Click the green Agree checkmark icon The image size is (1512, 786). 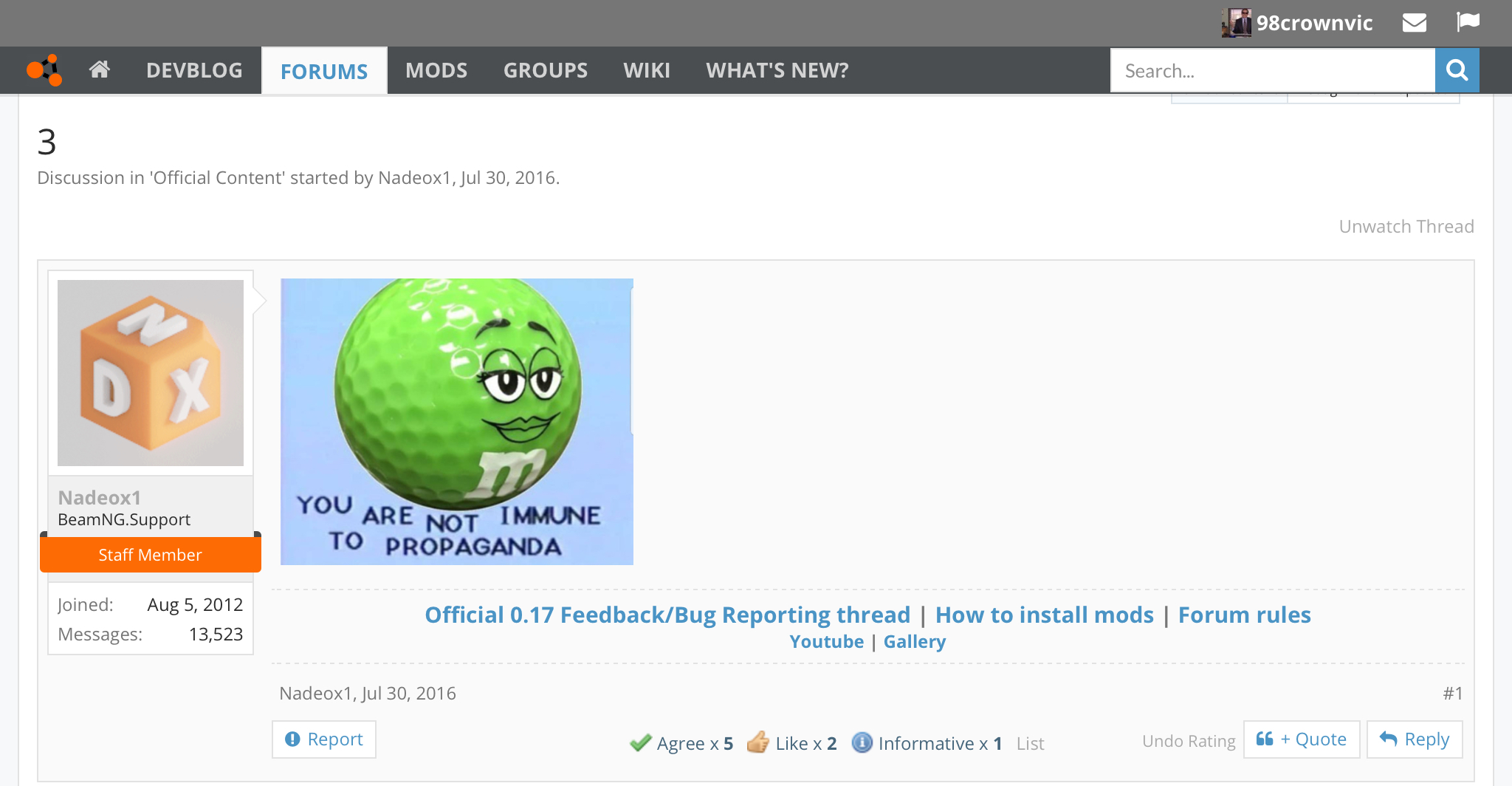click(640, 742)
